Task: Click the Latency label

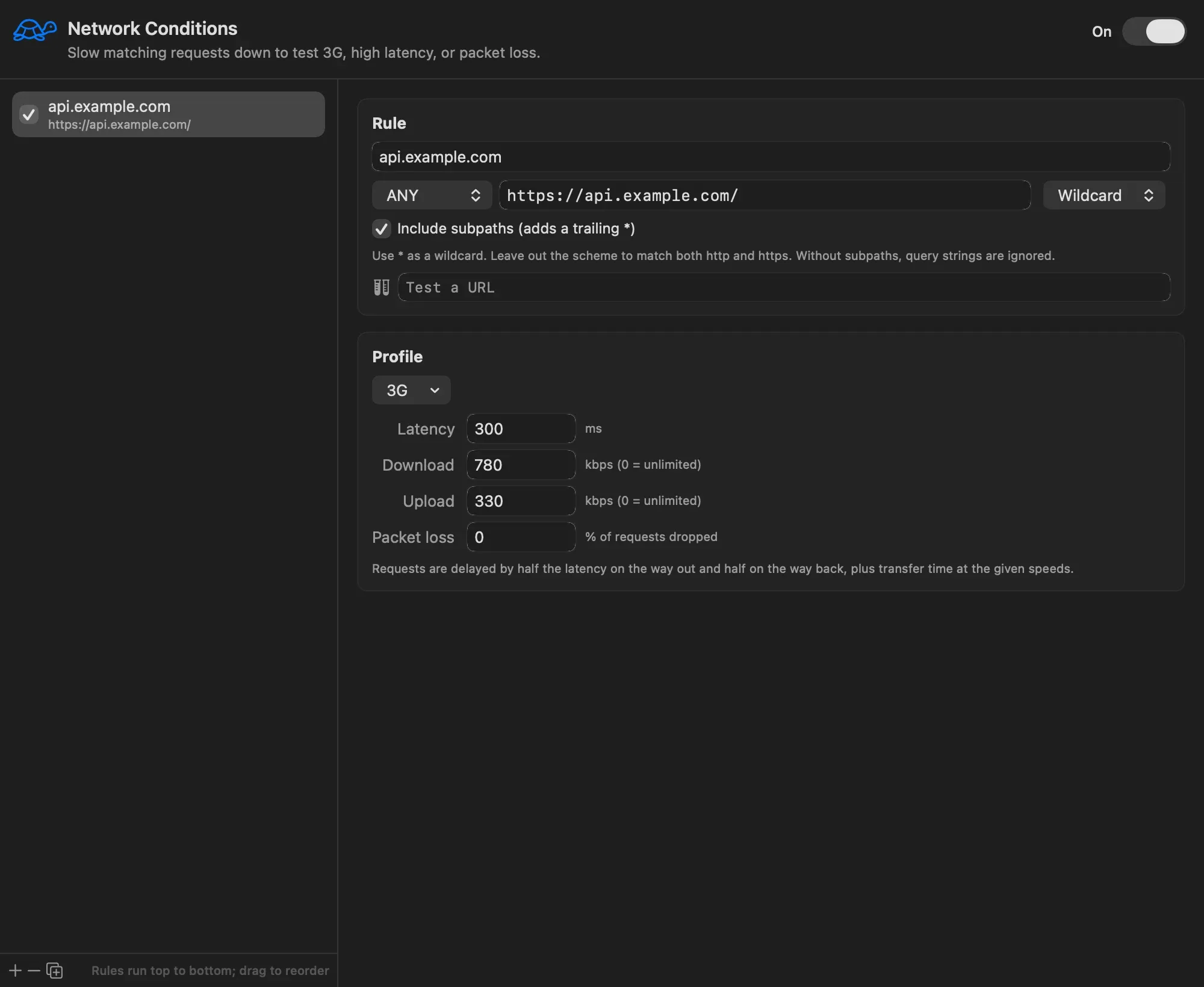Action: click(x=426, y=429)
